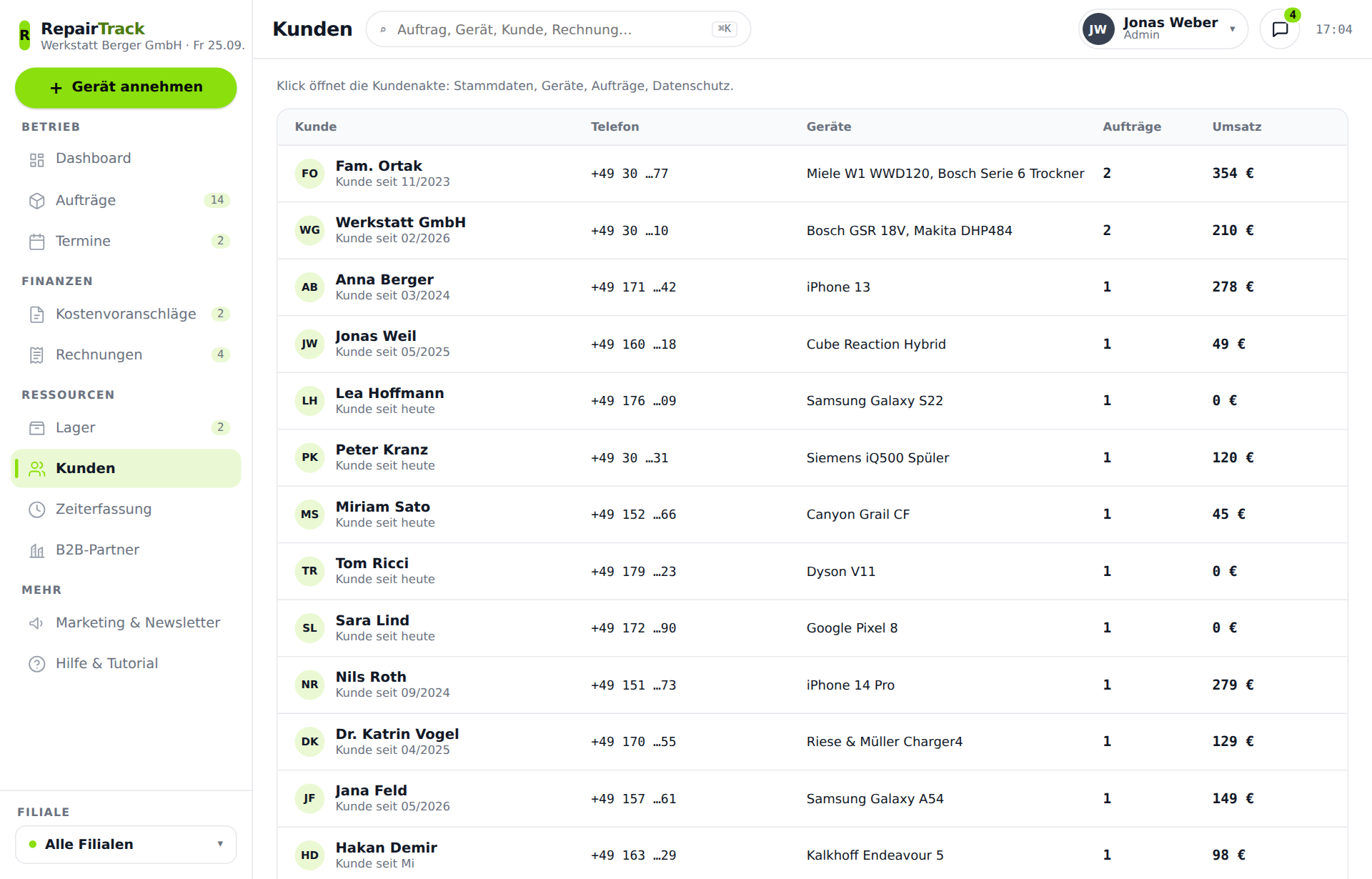Open the Dashboard grid icon

37,159
